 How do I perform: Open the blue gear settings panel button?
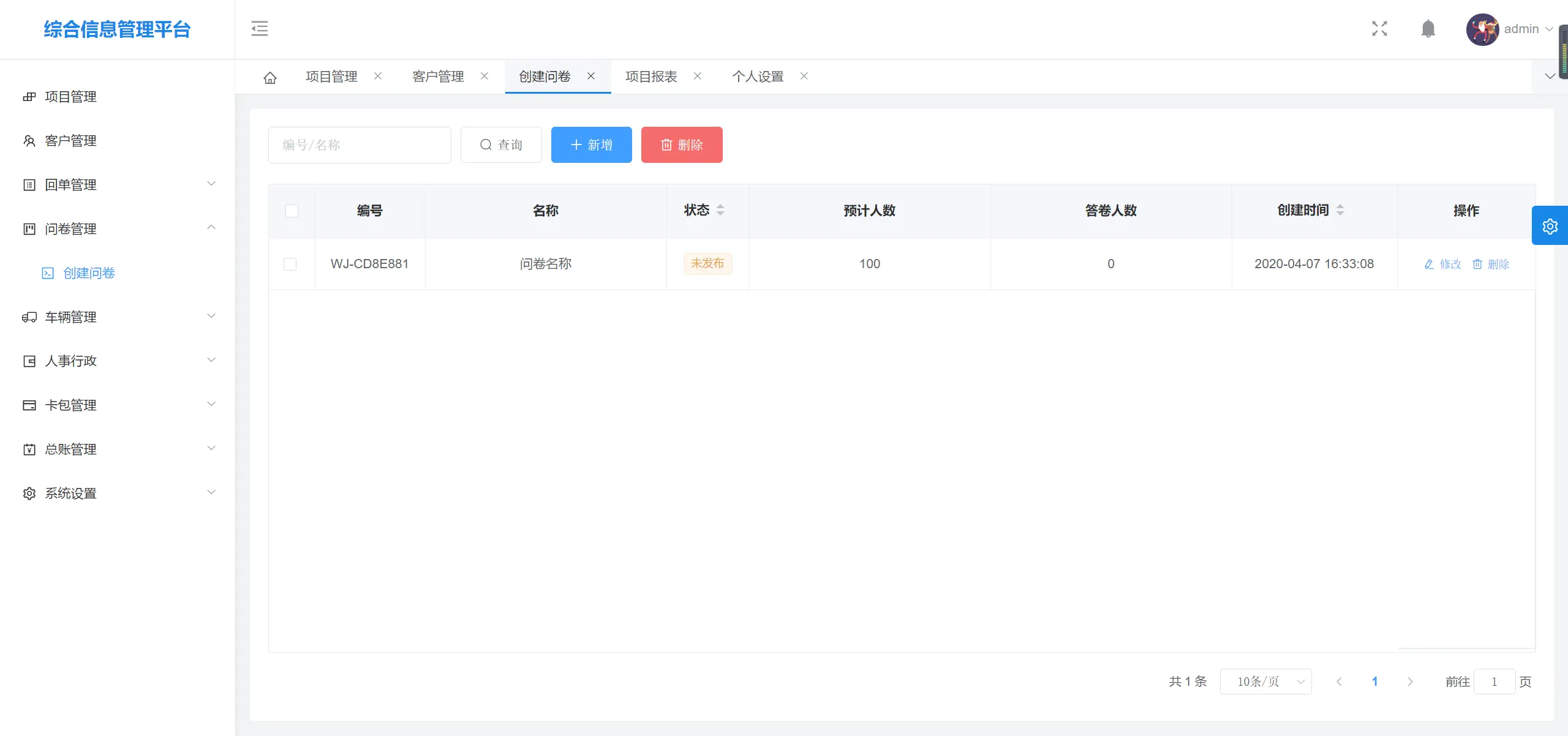coord(1550,226)
